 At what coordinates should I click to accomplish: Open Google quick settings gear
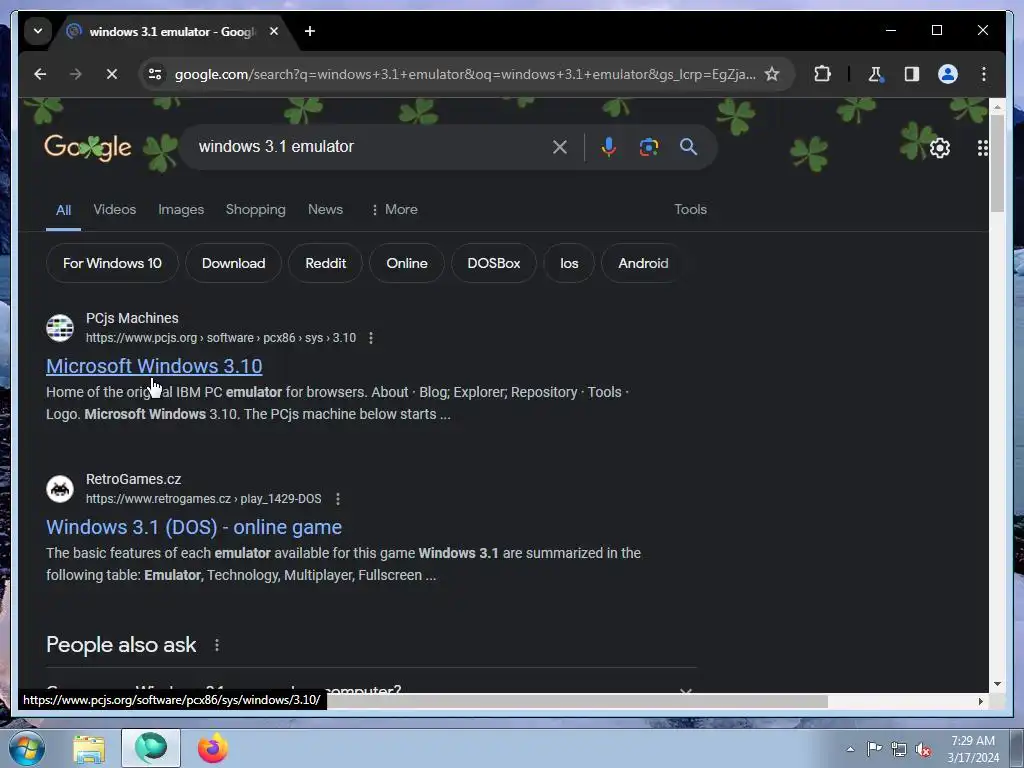tap(940, 148)
